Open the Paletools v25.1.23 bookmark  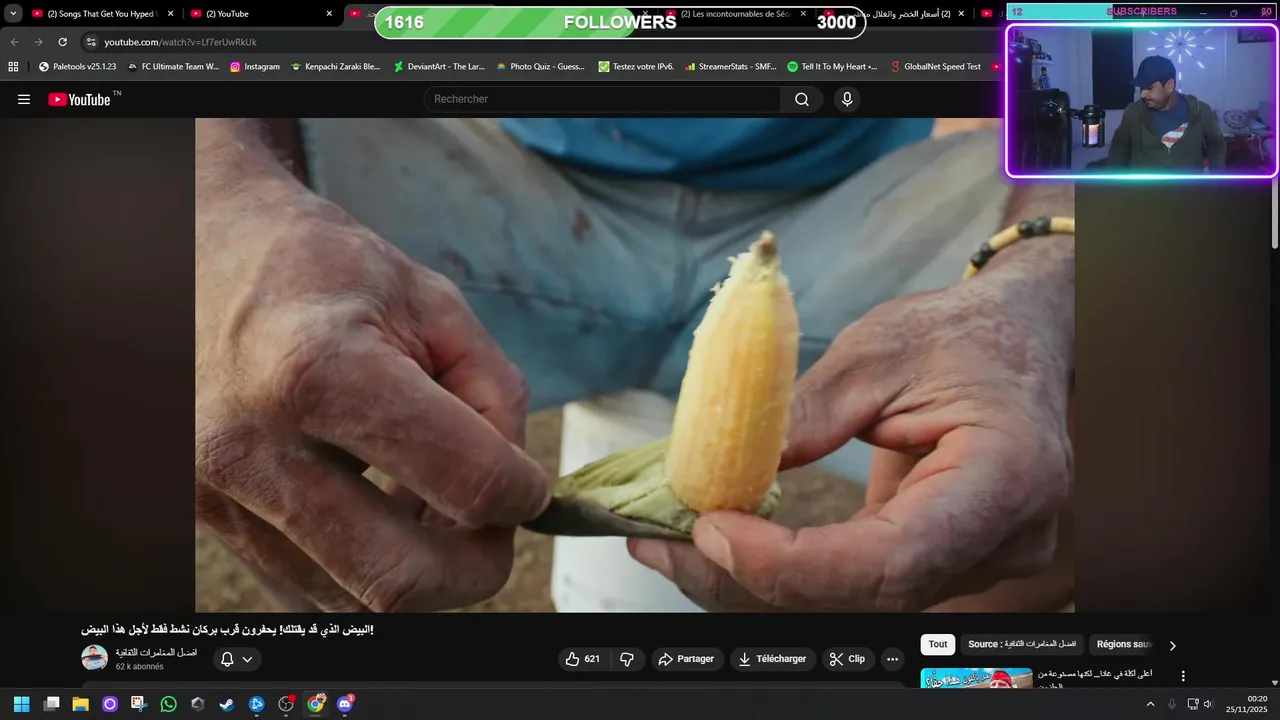(77, 67)
